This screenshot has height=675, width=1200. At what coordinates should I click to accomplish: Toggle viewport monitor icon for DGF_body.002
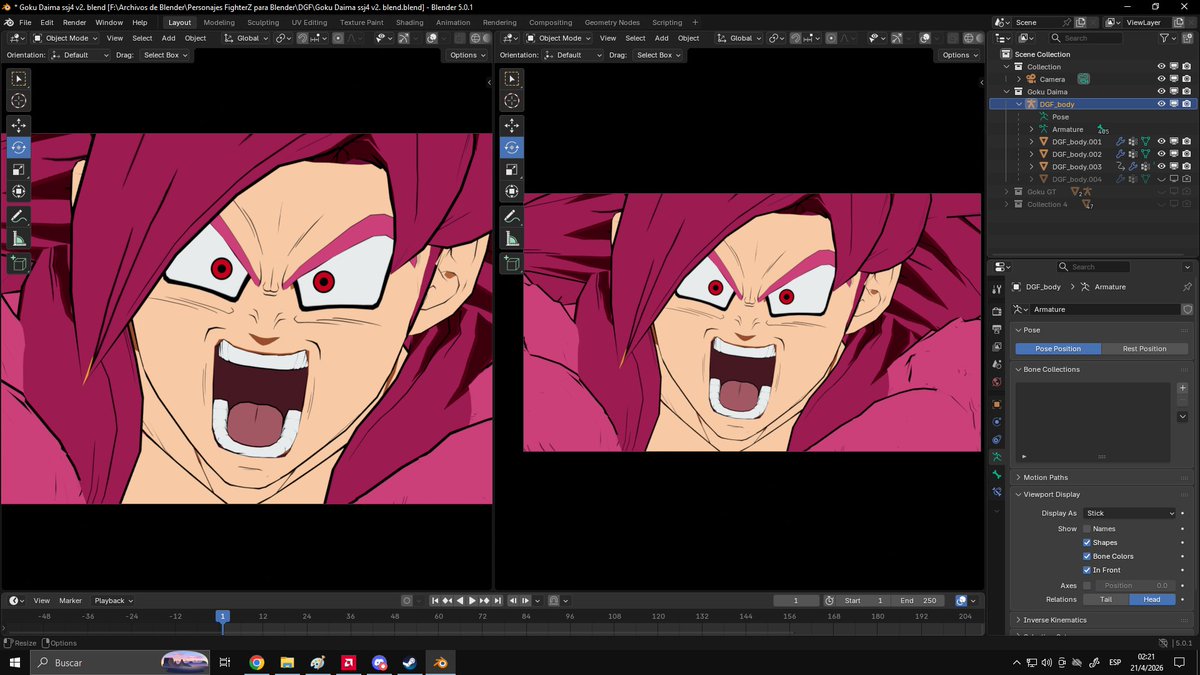(1174, 154)
